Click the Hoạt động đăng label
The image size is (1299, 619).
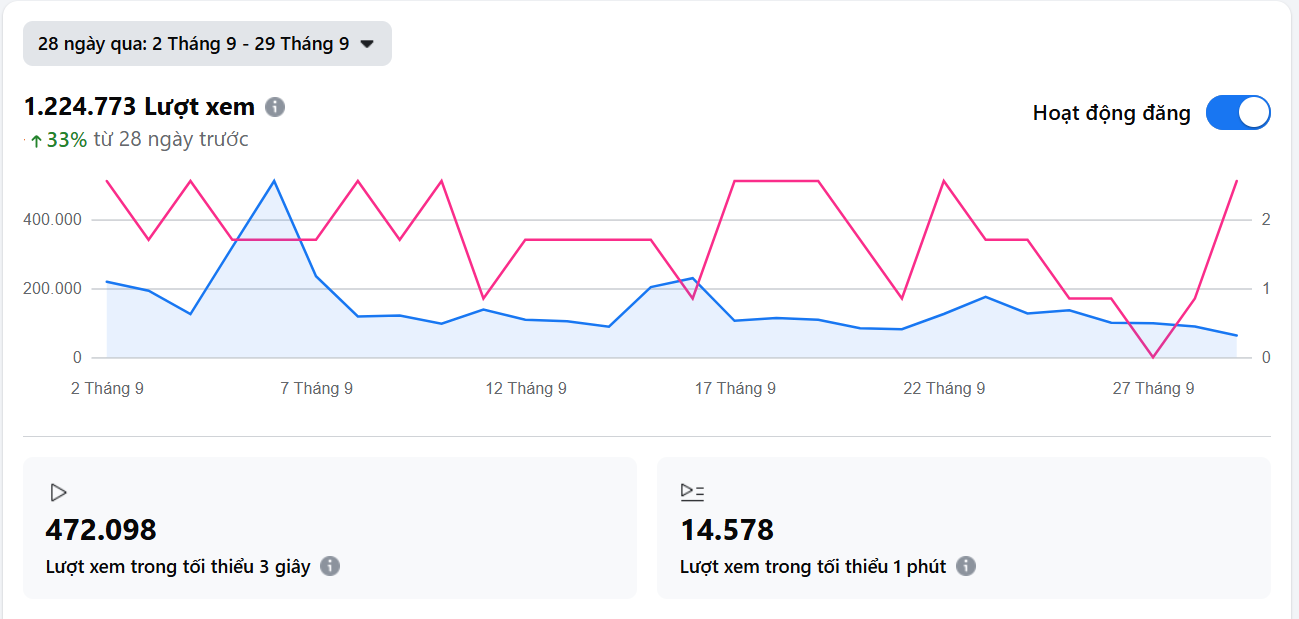1111,113
